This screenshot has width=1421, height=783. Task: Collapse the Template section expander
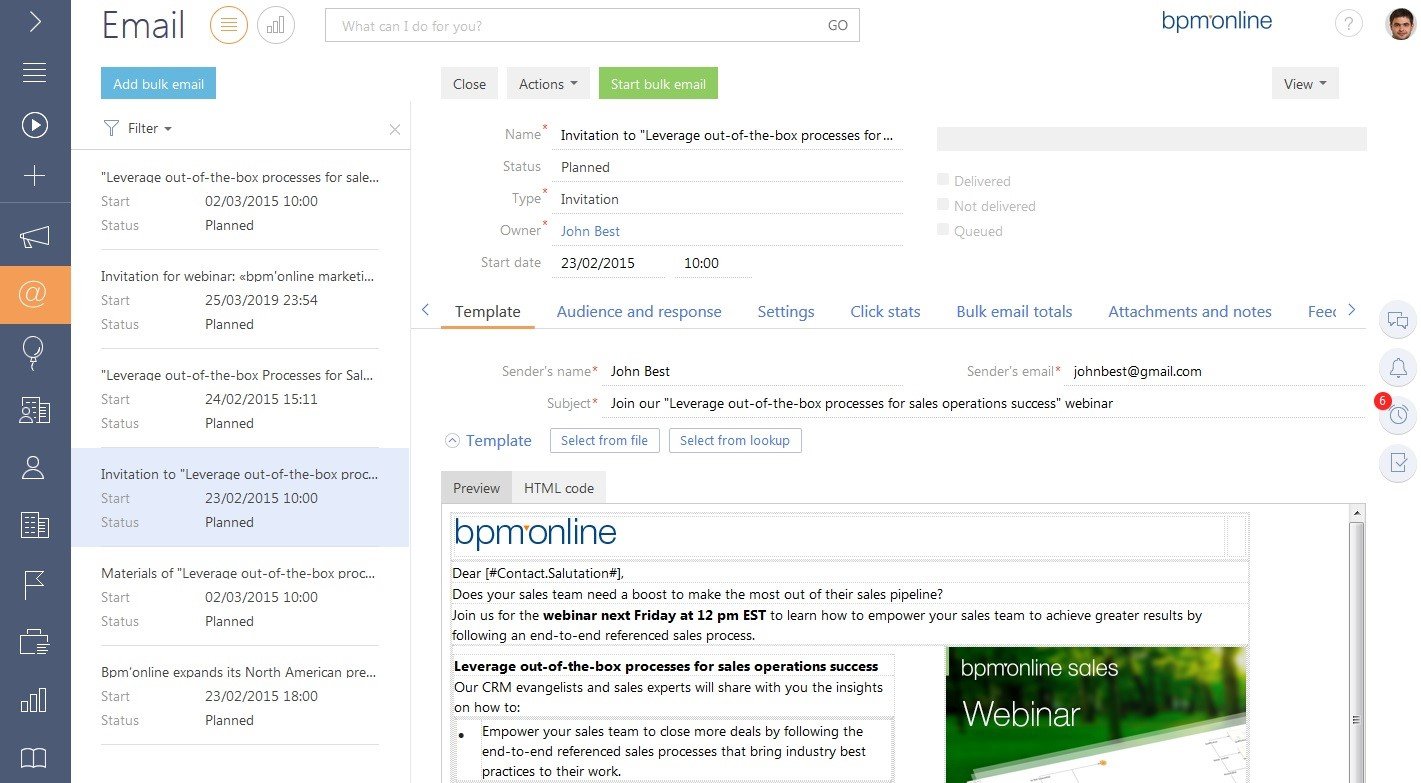452,440
